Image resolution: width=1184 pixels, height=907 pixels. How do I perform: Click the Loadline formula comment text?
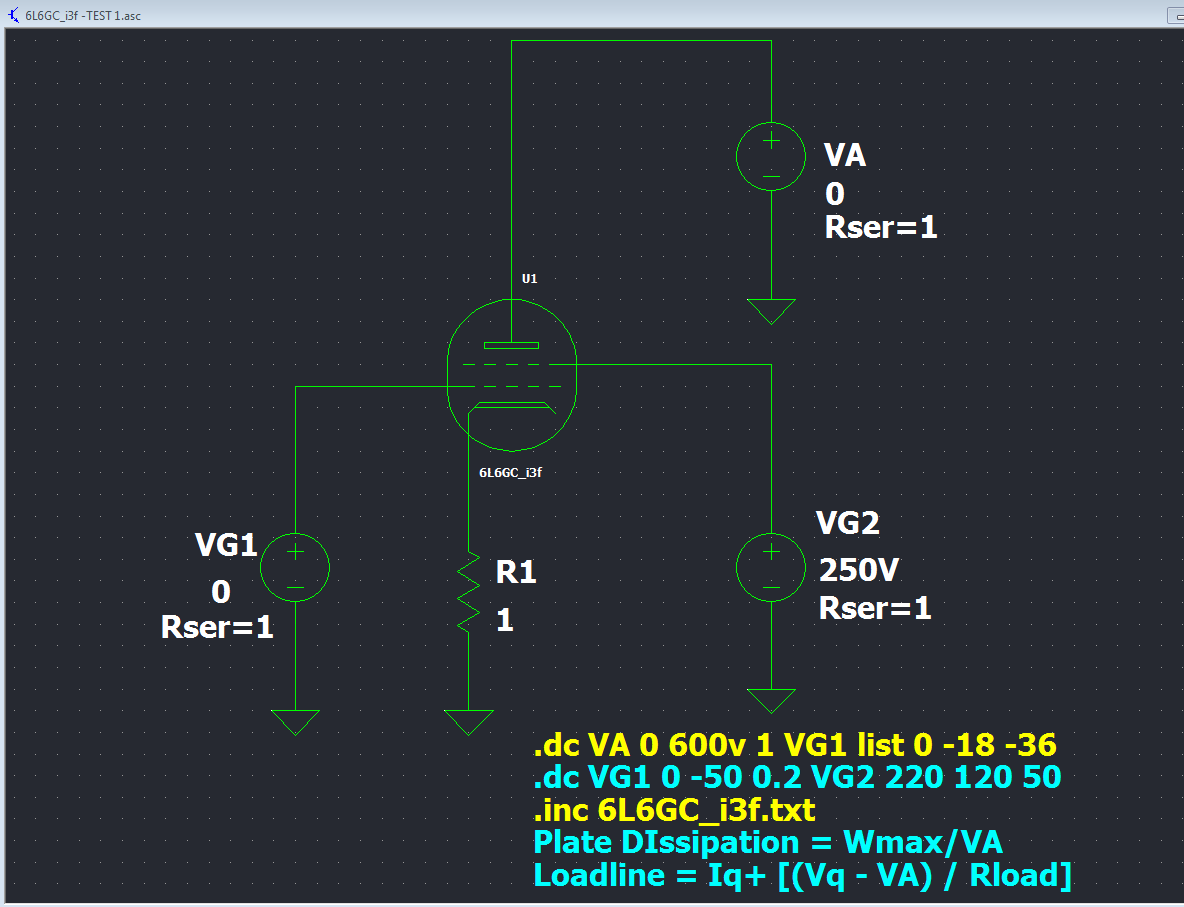coord(802,875)
